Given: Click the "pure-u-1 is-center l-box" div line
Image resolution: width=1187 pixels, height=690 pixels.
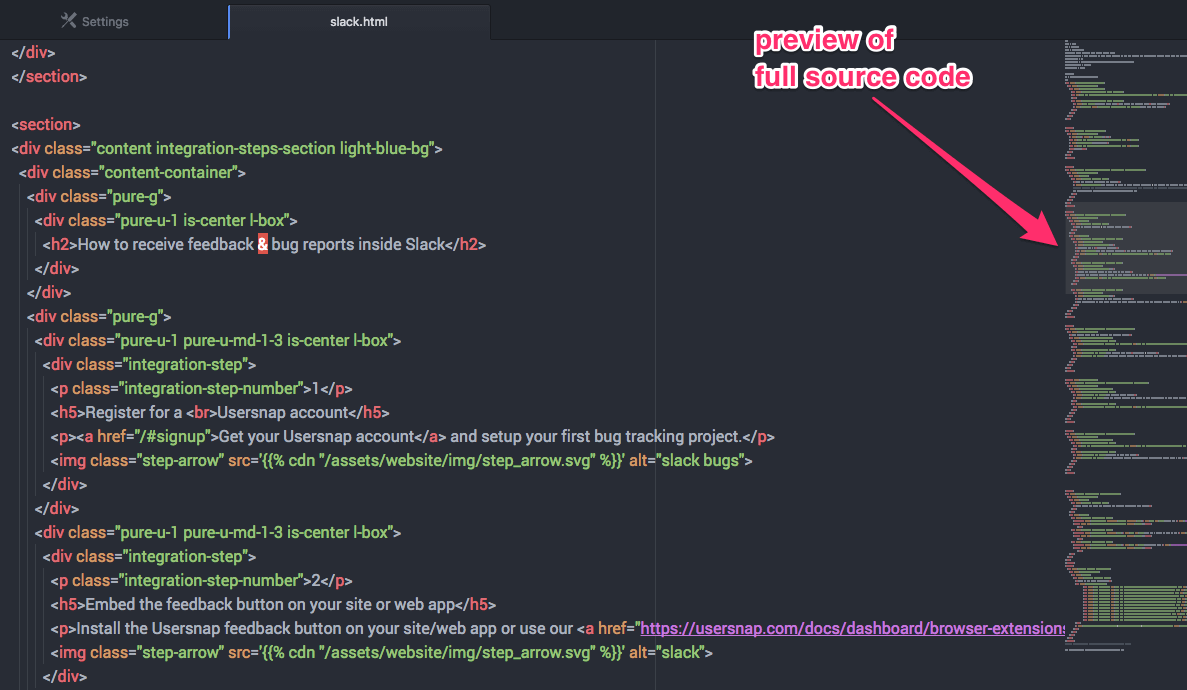Looking at the screenshot, I should (166, 220).
